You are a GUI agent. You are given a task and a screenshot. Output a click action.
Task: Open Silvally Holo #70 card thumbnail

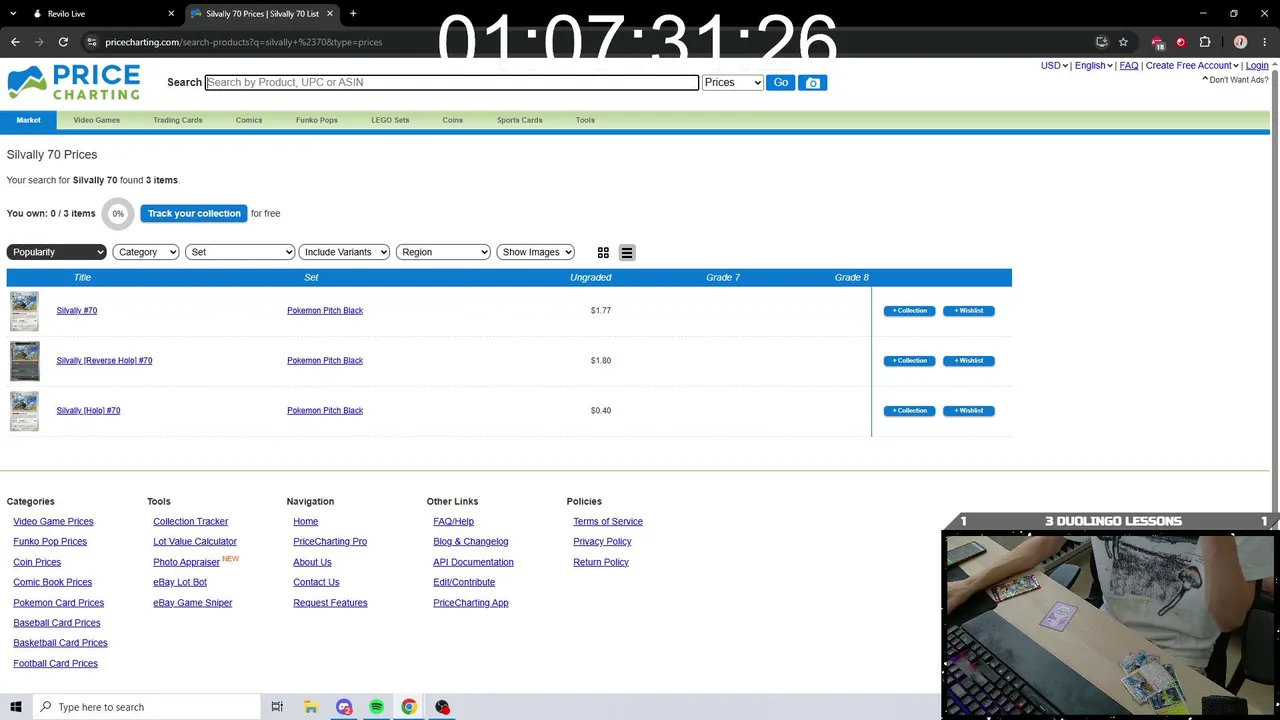pos(24,411)
